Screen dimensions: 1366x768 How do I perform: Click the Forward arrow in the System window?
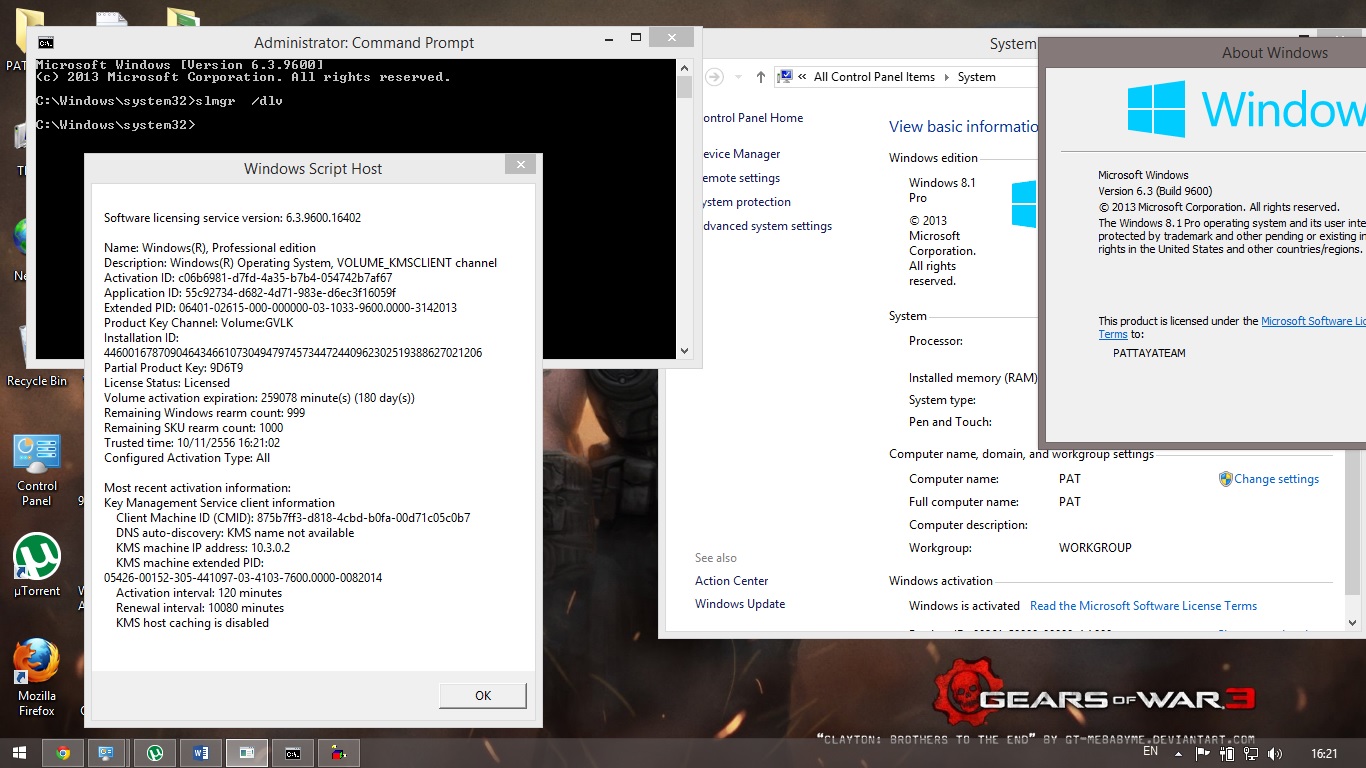[714, 77]
